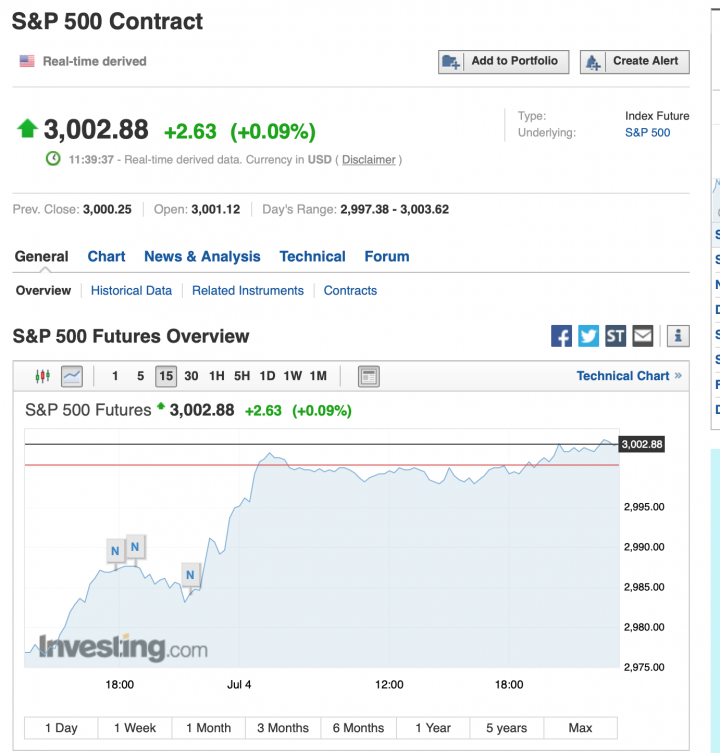The width and height of the screenshot is (720, 753).
Task: Choose the 1 Year time range
Action: click(433, 728)
